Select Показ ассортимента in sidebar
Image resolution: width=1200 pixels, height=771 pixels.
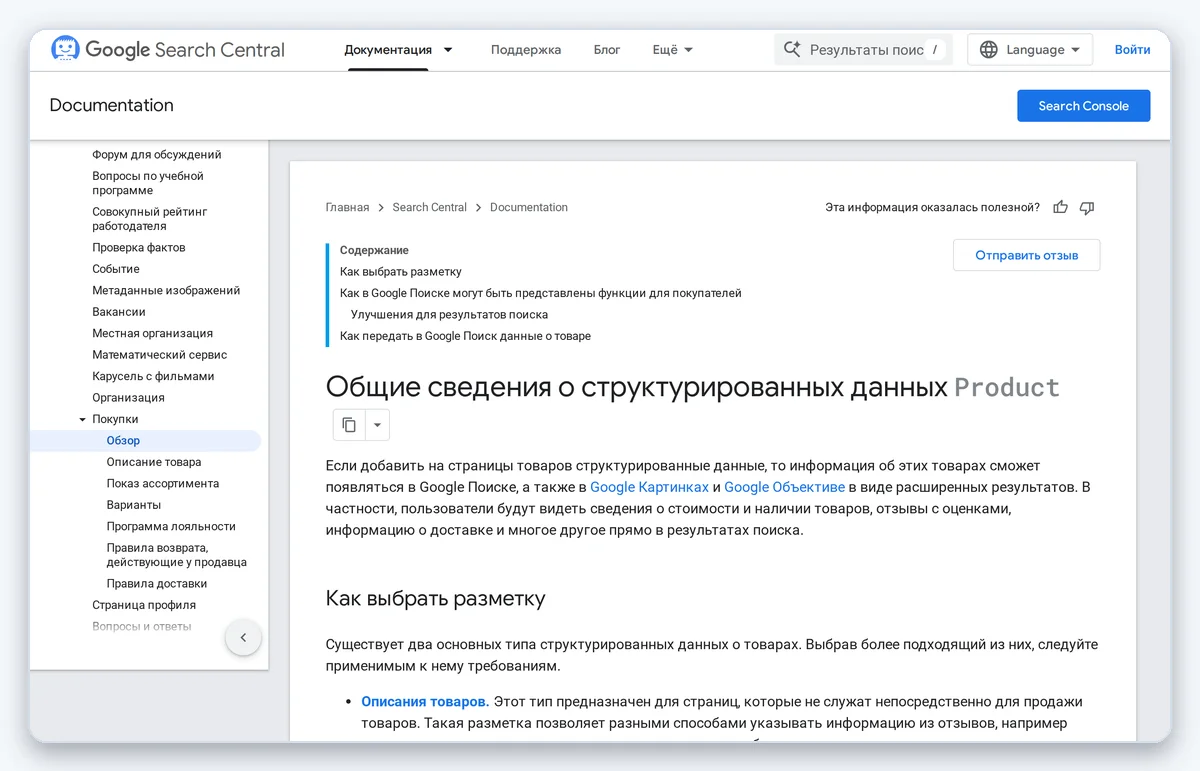tap(163, 484)
